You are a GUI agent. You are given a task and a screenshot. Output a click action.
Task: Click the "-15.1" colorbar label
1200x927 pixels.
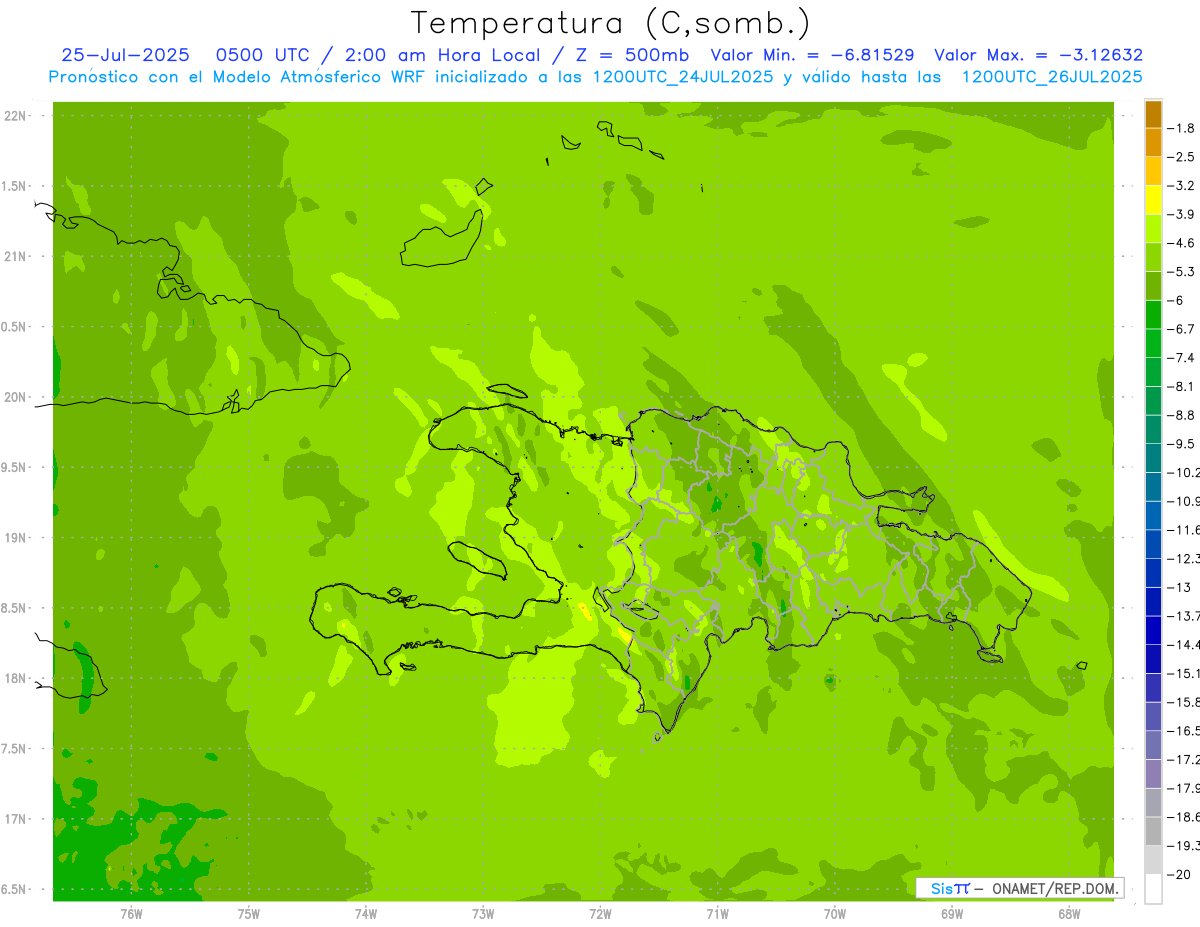pyautogui.click(x=1184, y=673)
